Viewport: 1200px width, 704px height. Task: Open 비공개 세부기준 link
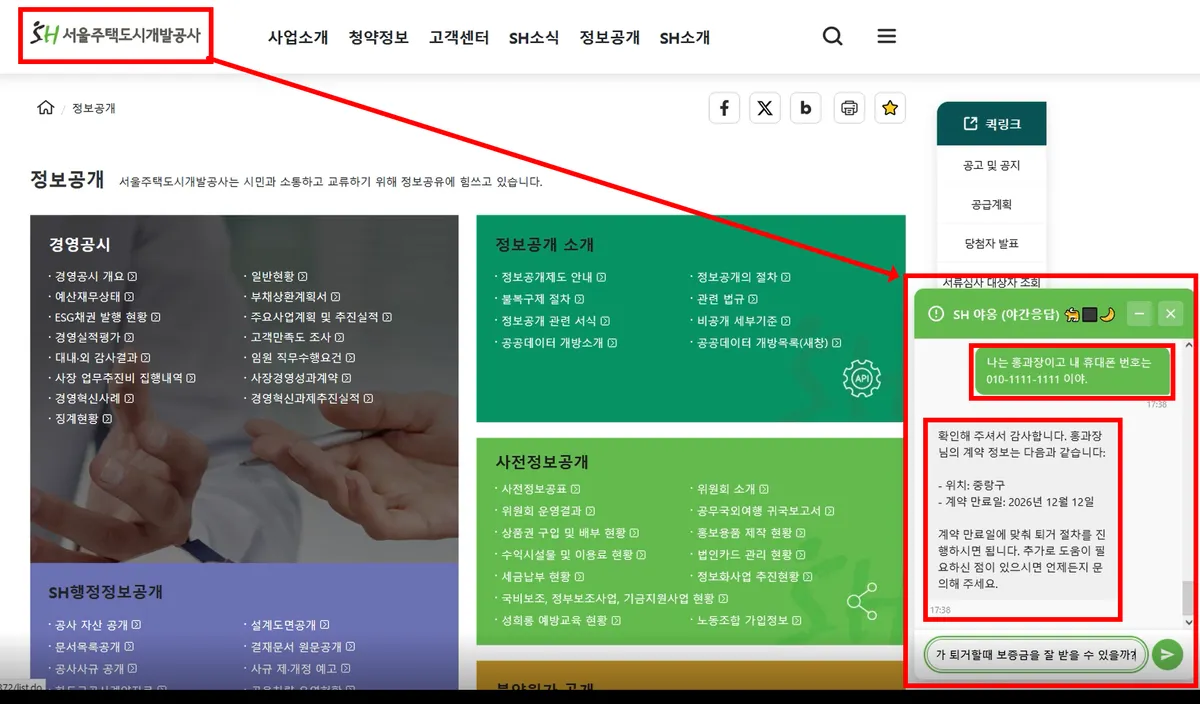pos(743,321)
